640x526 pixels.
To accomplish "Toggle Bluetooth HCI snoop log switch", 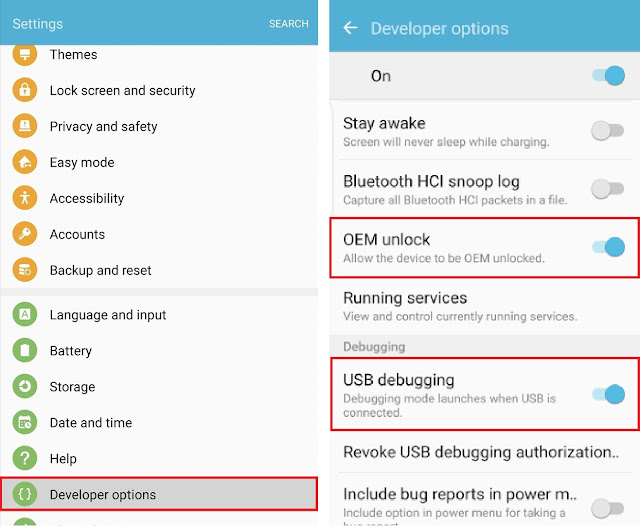I will [x=608, y=189].
